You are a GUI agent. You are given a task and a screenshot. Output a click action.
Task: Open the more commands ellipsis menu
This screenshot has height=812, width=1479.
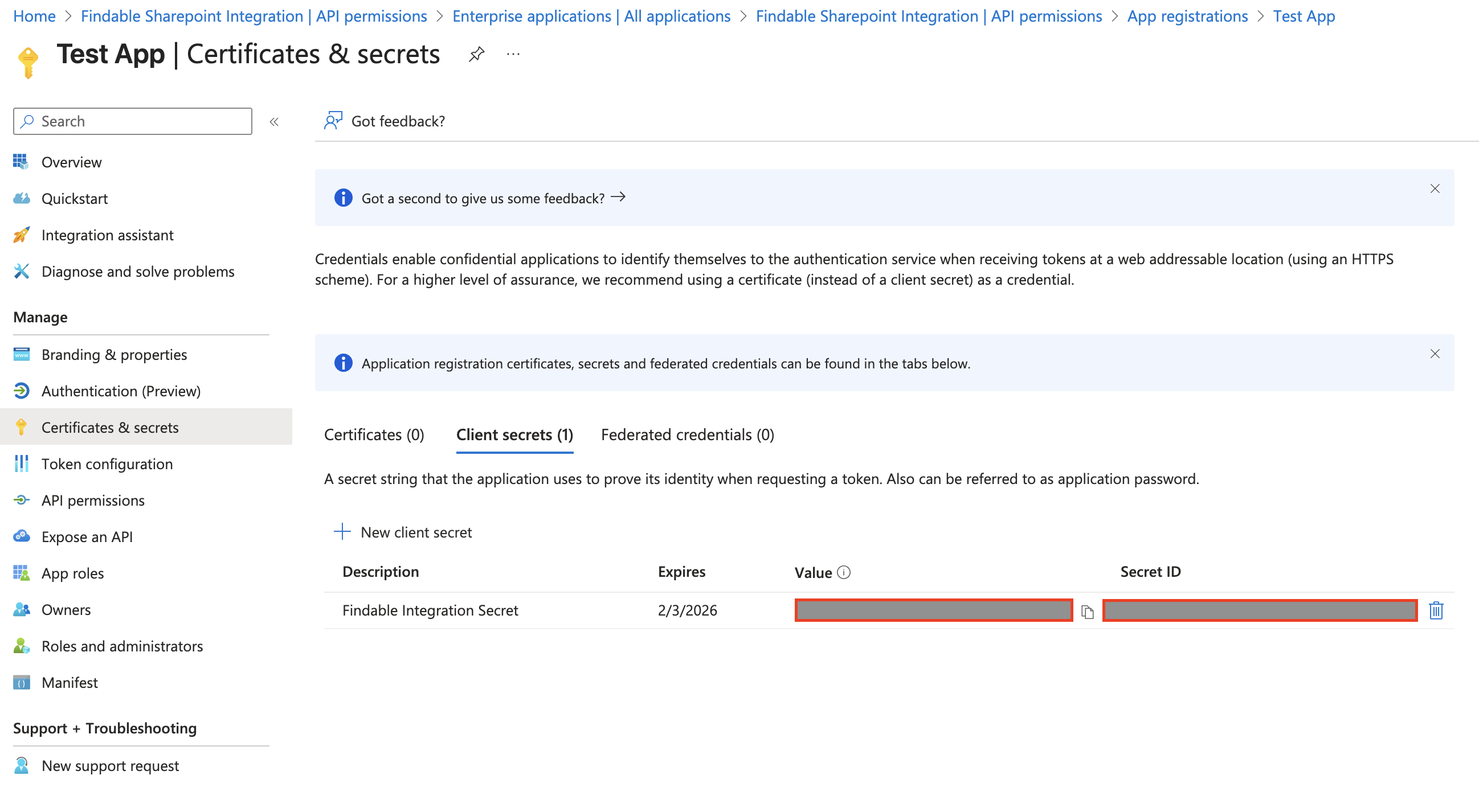pyautogui.click(x=513, y=54)
